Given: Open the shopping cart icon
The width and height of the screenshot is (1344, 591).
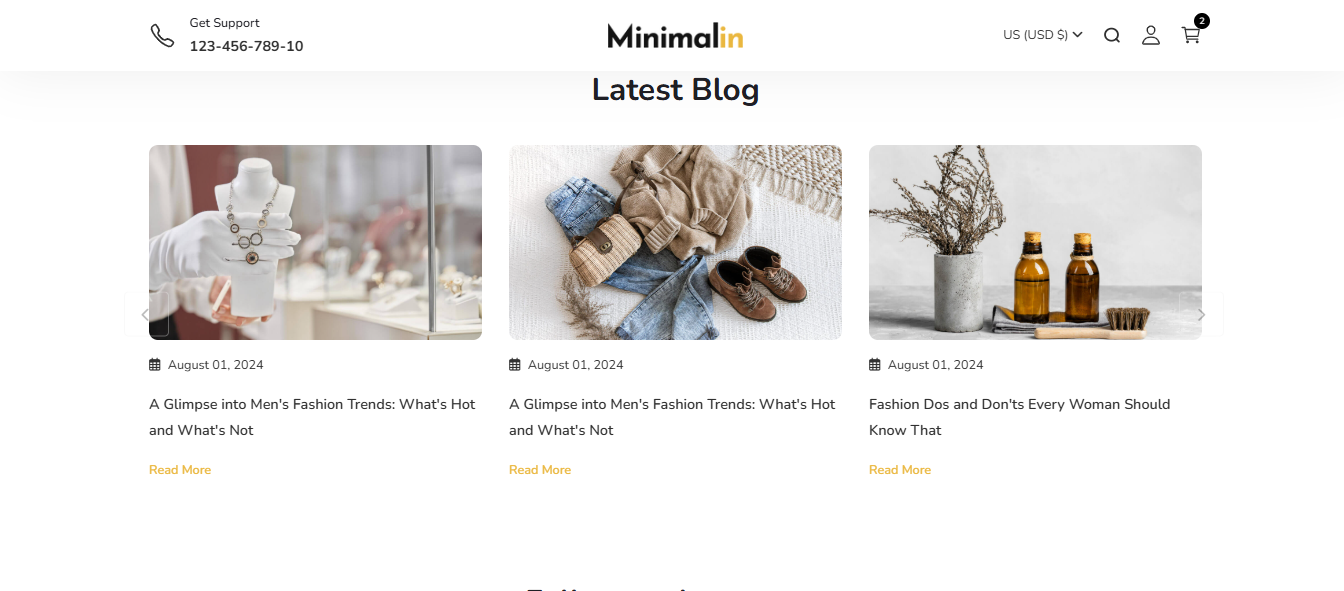Looking at the screenshot, I should tap(1190, 35).
